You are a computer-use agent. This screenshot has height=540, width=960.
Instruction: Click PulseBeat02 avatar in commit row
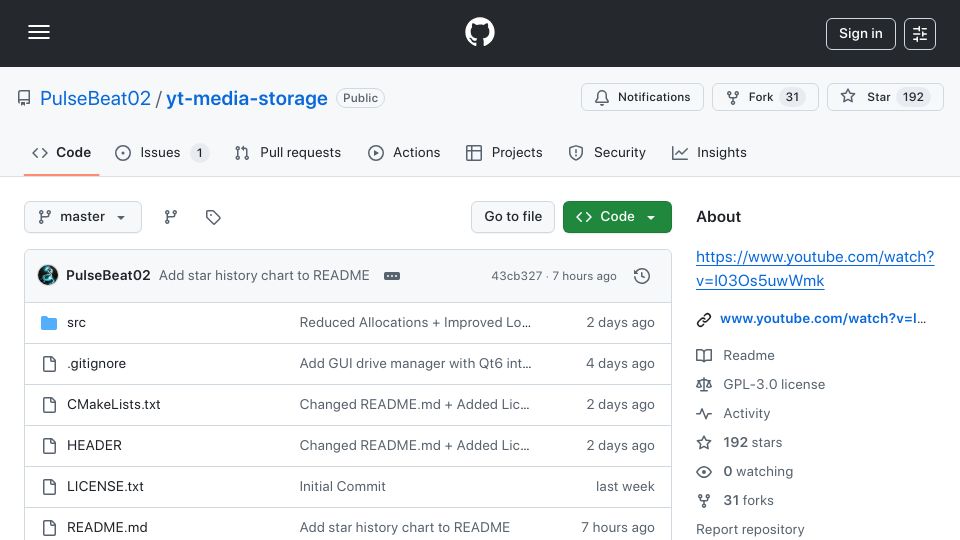pyautogui.click(x=48, y=276)
